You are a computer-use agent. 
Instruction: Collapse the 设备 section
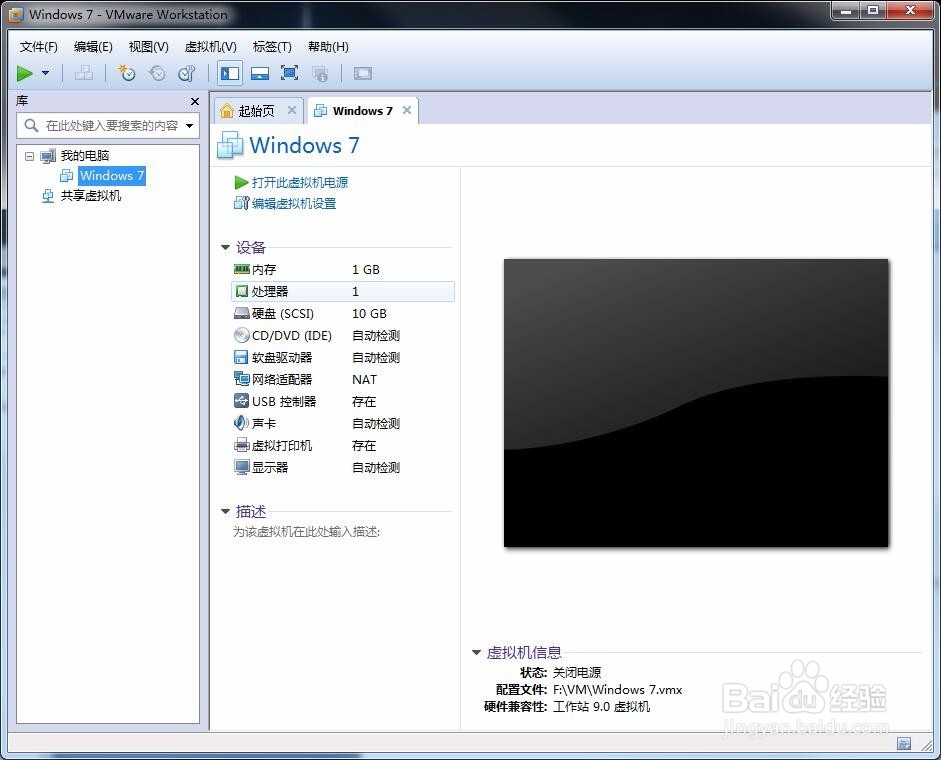coord(225,247)
